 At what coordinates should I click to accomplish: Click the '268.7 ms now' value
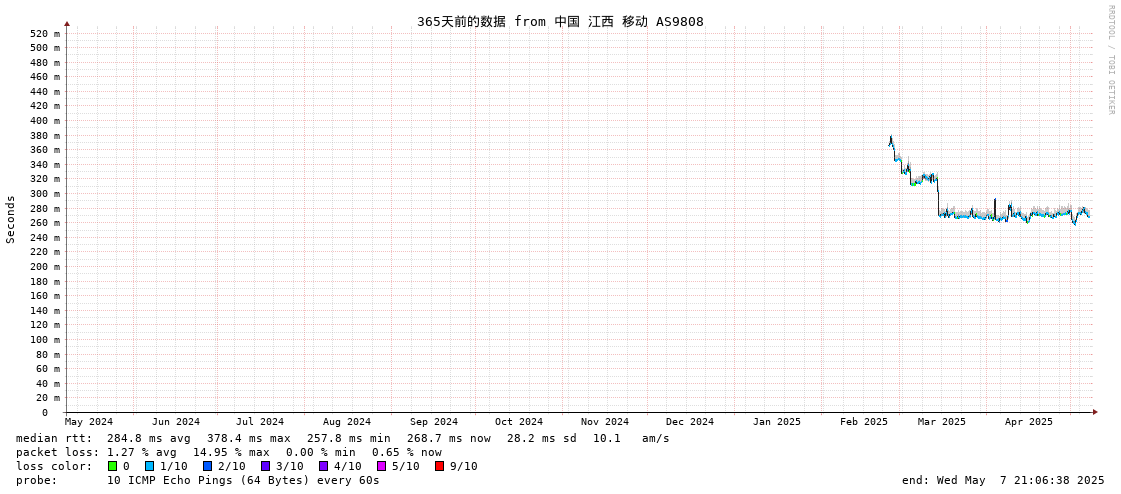(449, 438)
